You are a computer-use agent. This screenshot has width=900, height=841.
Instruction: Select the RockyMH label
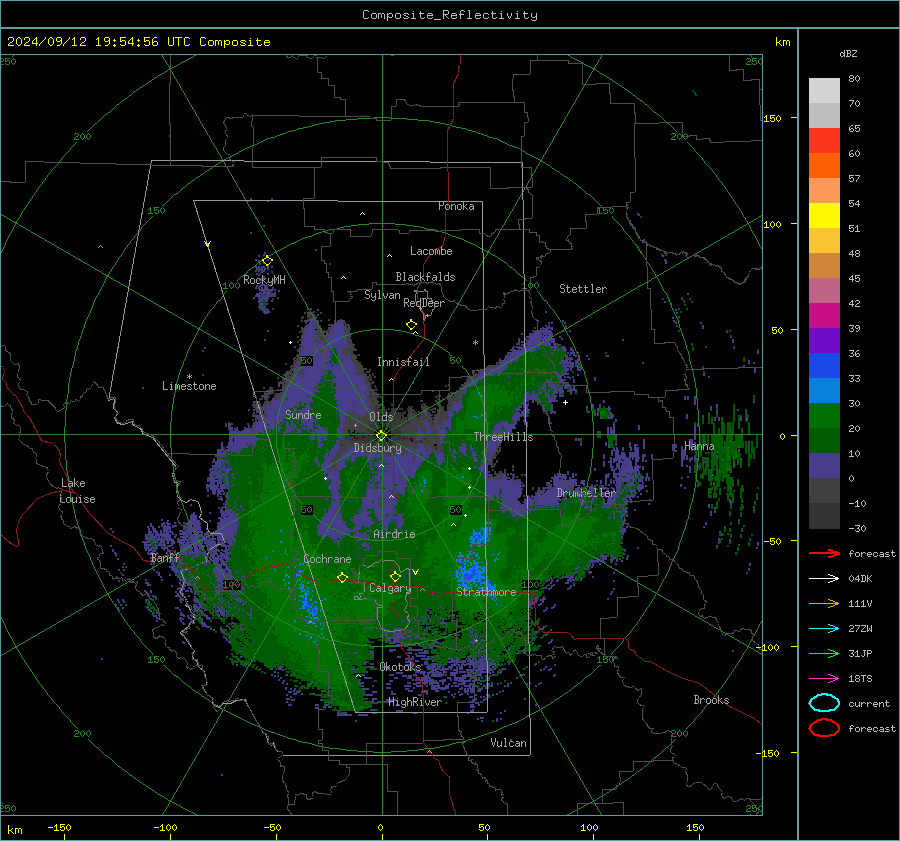pyautogui.click(x=264, y=280)
